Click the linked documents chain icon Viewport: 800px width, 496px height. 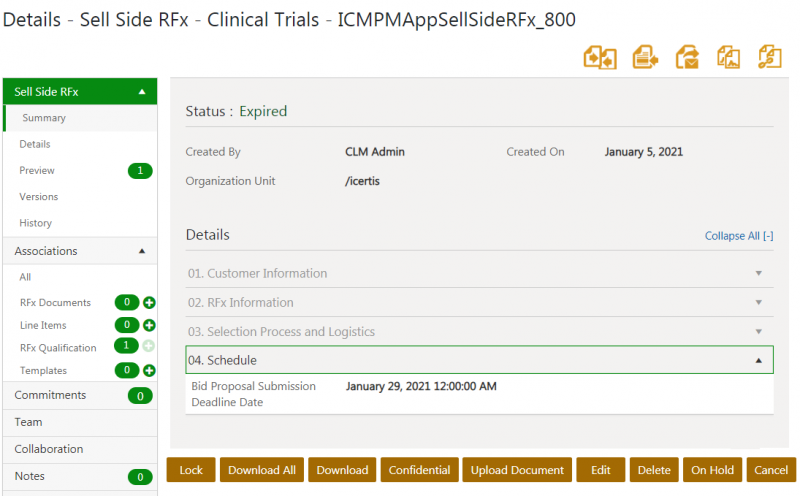click(x=769, y=57)
